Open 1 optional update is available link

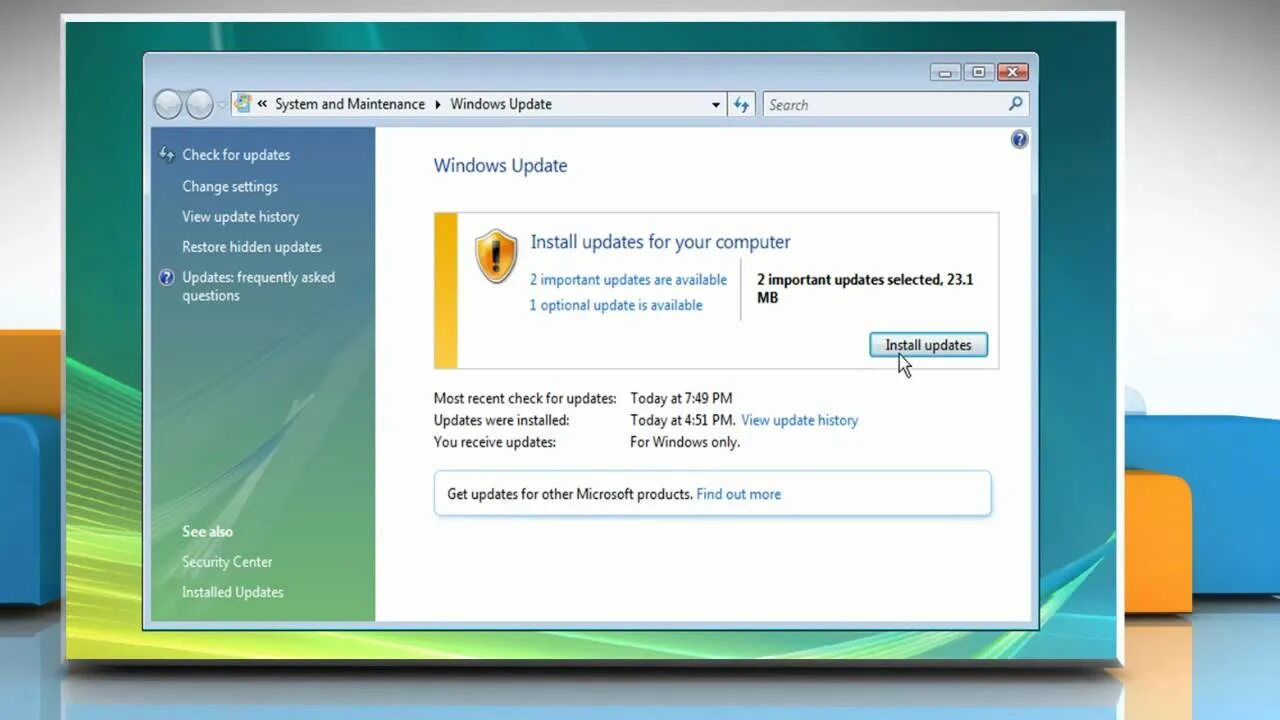point(616,306)
